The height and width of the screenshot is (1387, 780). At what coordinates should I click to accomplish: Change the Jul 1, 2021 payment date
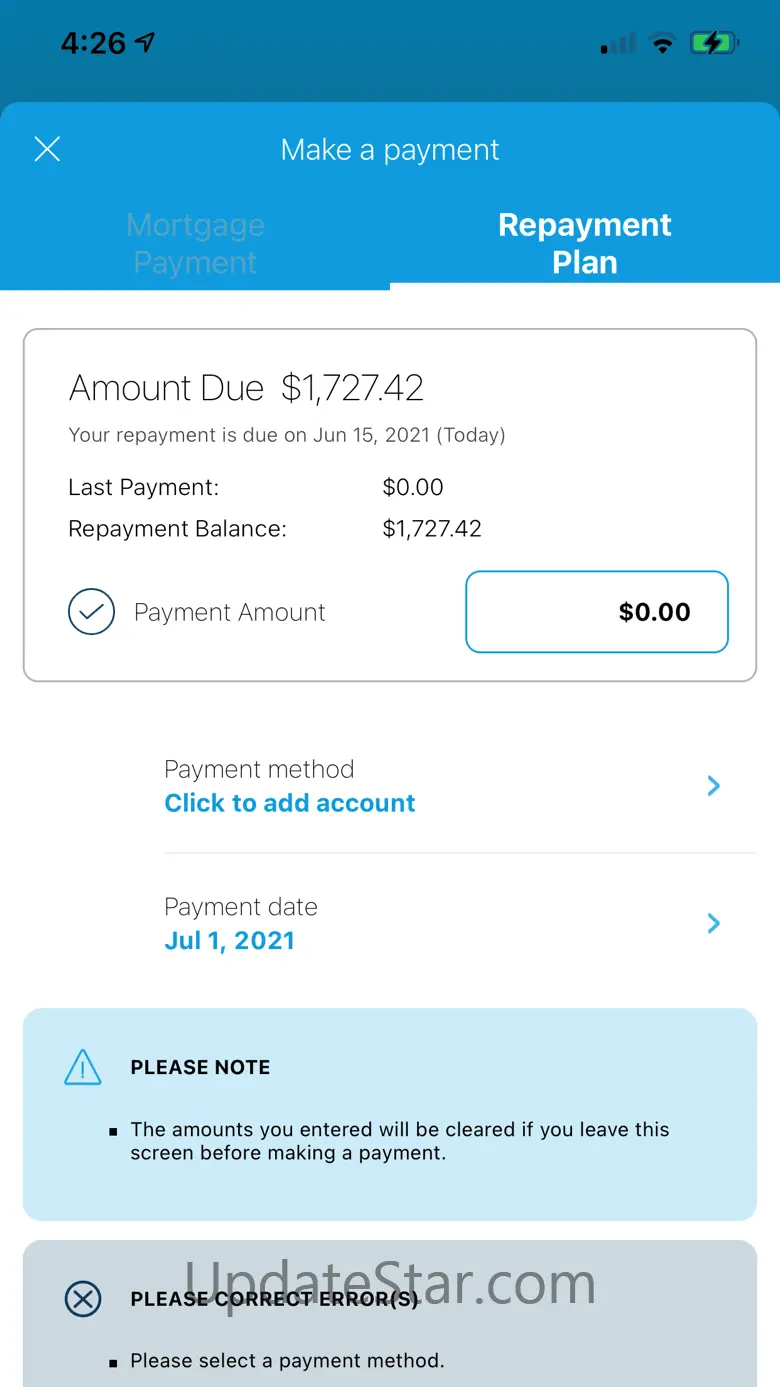[229, 941]
